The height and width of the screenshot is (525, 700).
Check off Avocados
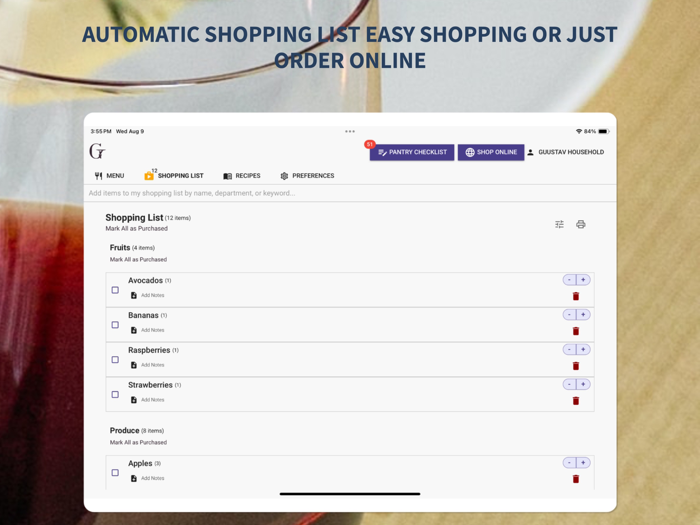point(115,290)
